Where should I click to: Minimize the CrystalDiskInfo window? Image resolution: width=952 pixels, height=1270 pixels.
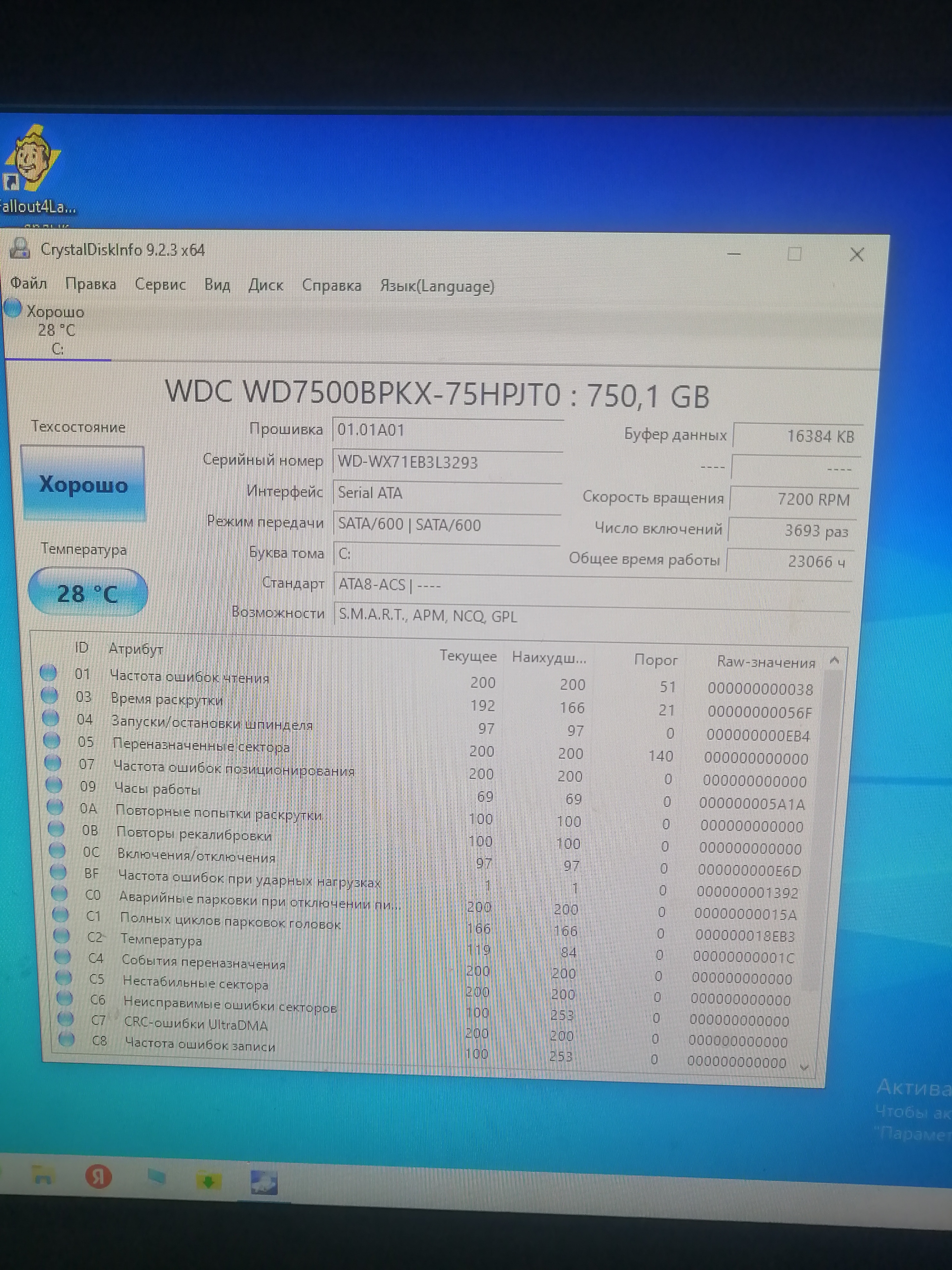click(x=734, y=253)
